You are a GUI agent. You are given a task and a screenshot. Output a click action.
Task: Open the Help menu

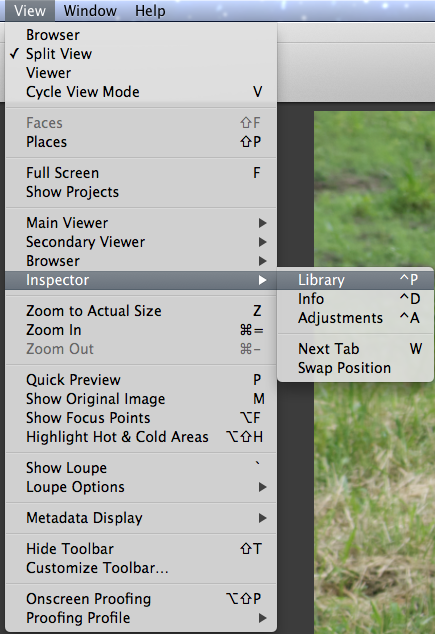(x=150, y=11)
